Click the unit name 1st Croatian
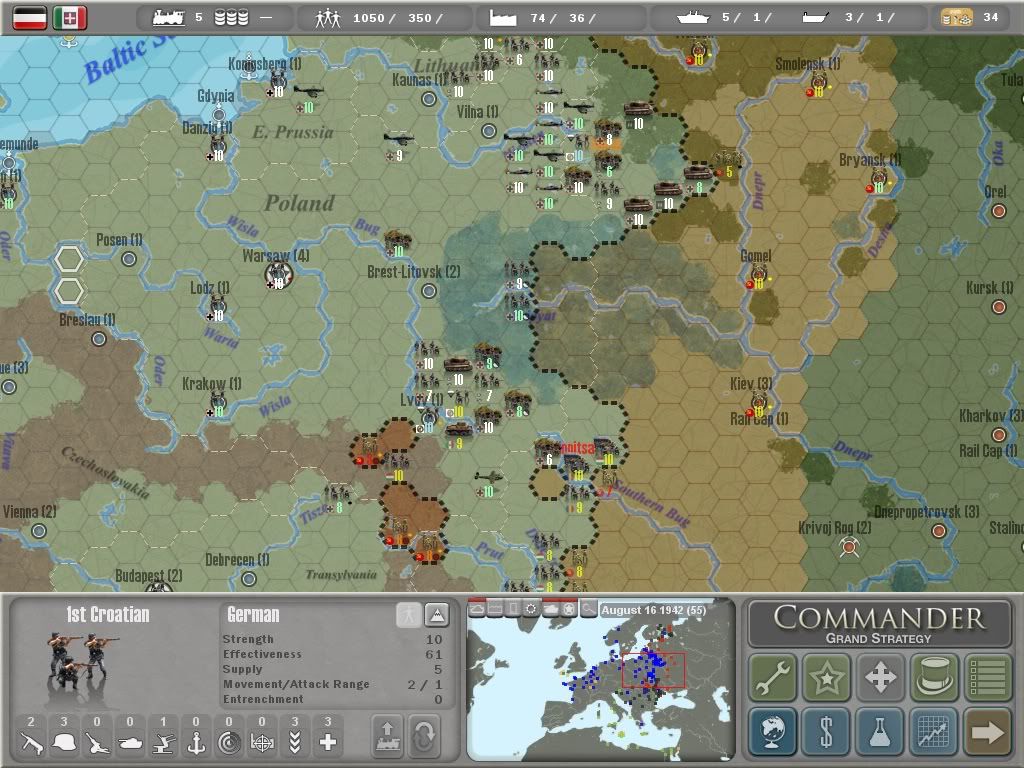 (108, 615)
